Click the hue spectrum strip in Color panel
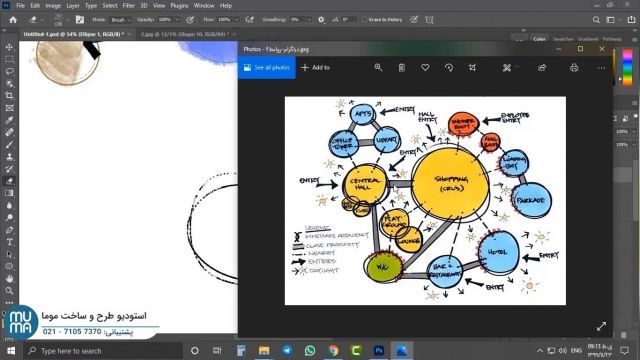The width and height of the screenshot is (640, 360). click(627, 67)
